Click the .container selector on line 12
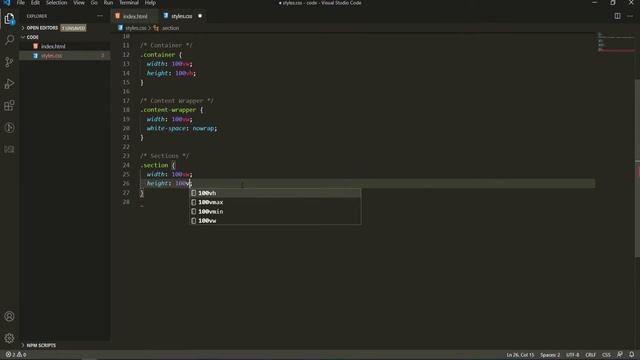Screen dimensions: 640x360 click(158, 55)
